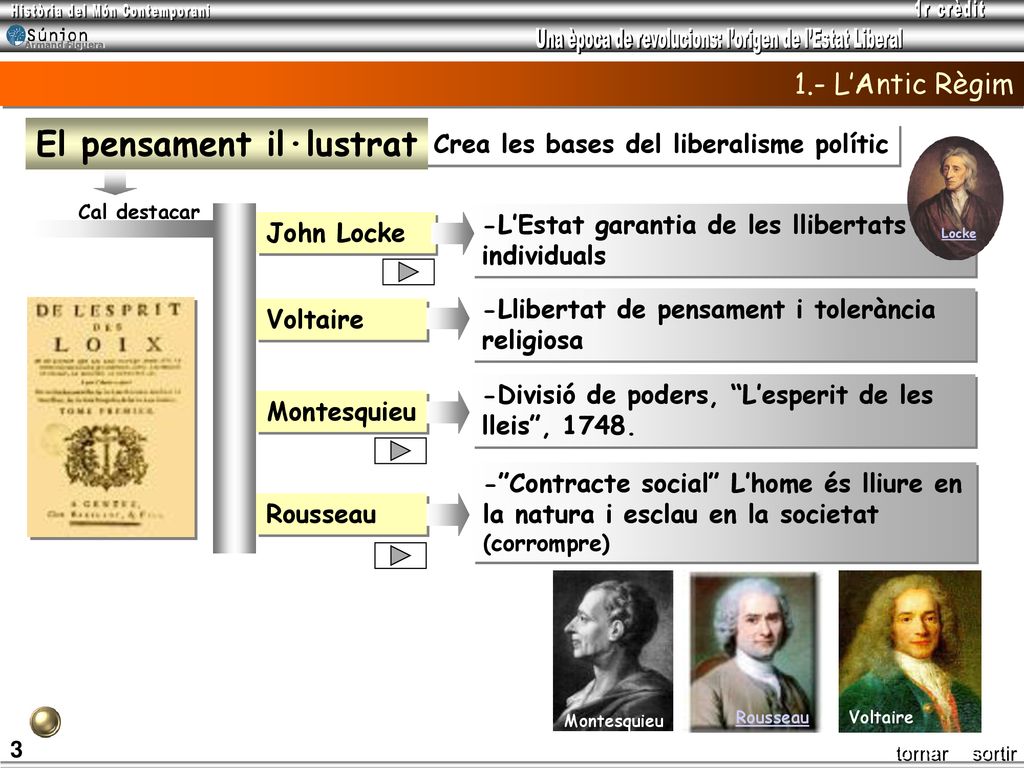Click 'Crea les bases del liberalisme polític' text
This screenshot has width=1024, height=768.
click(x=661, y=144)
